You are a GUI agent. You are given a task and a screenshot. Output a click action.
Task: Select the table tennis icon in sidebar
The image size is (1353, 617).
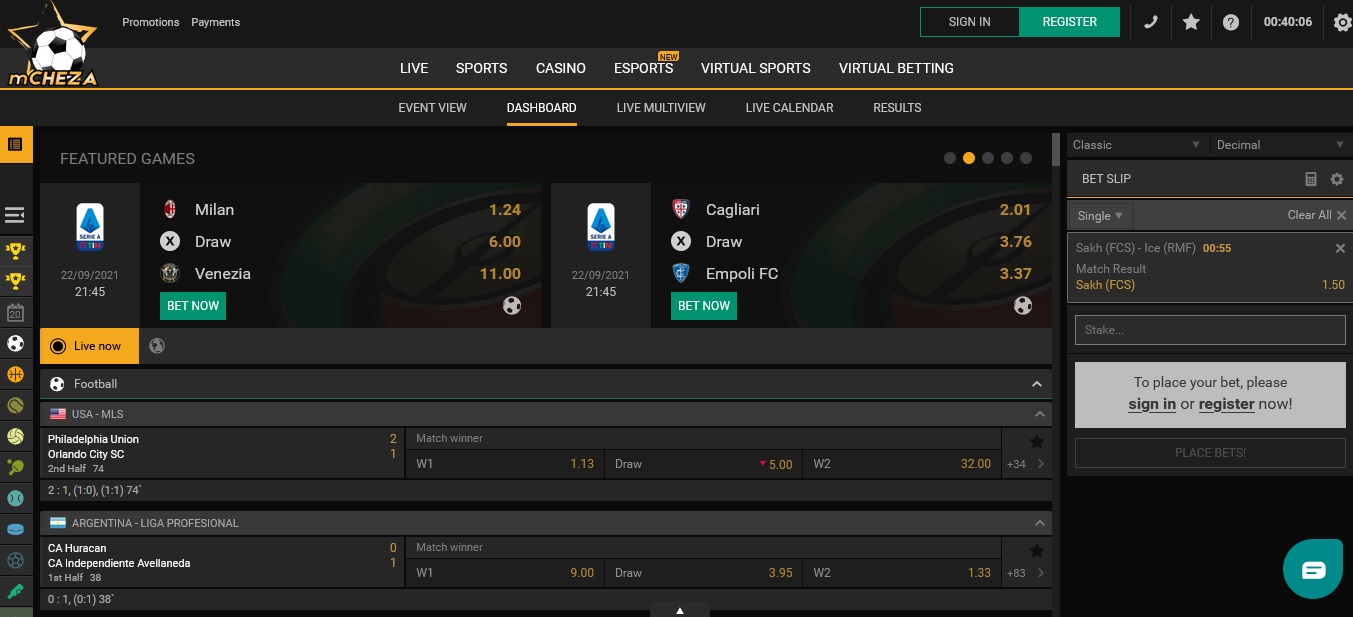coord(15,467)
